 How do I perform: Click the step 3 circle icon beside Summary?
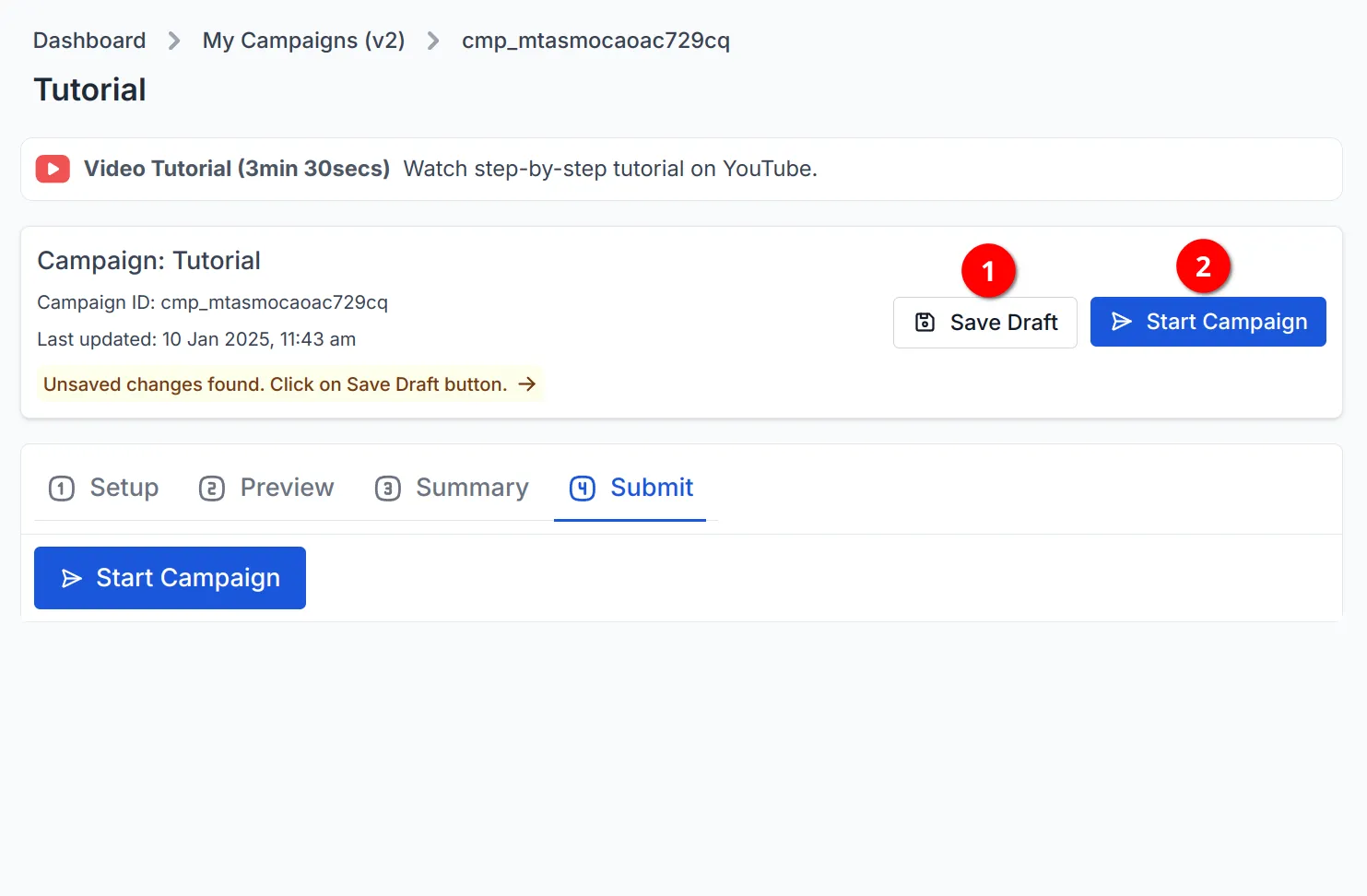388,488
